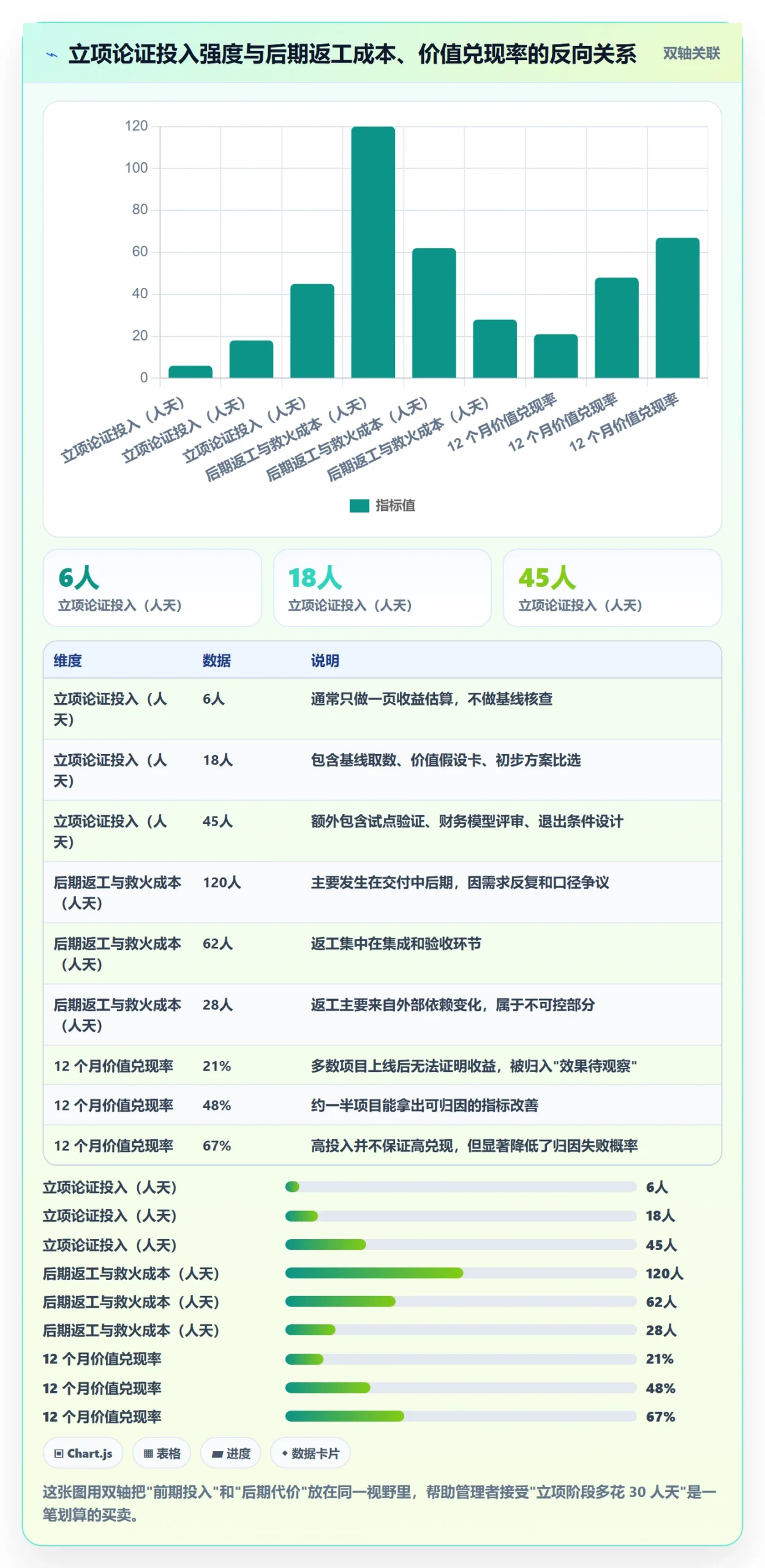
Task: Click the grid icon in the 表格 tag
Action: coord(148,1453)
